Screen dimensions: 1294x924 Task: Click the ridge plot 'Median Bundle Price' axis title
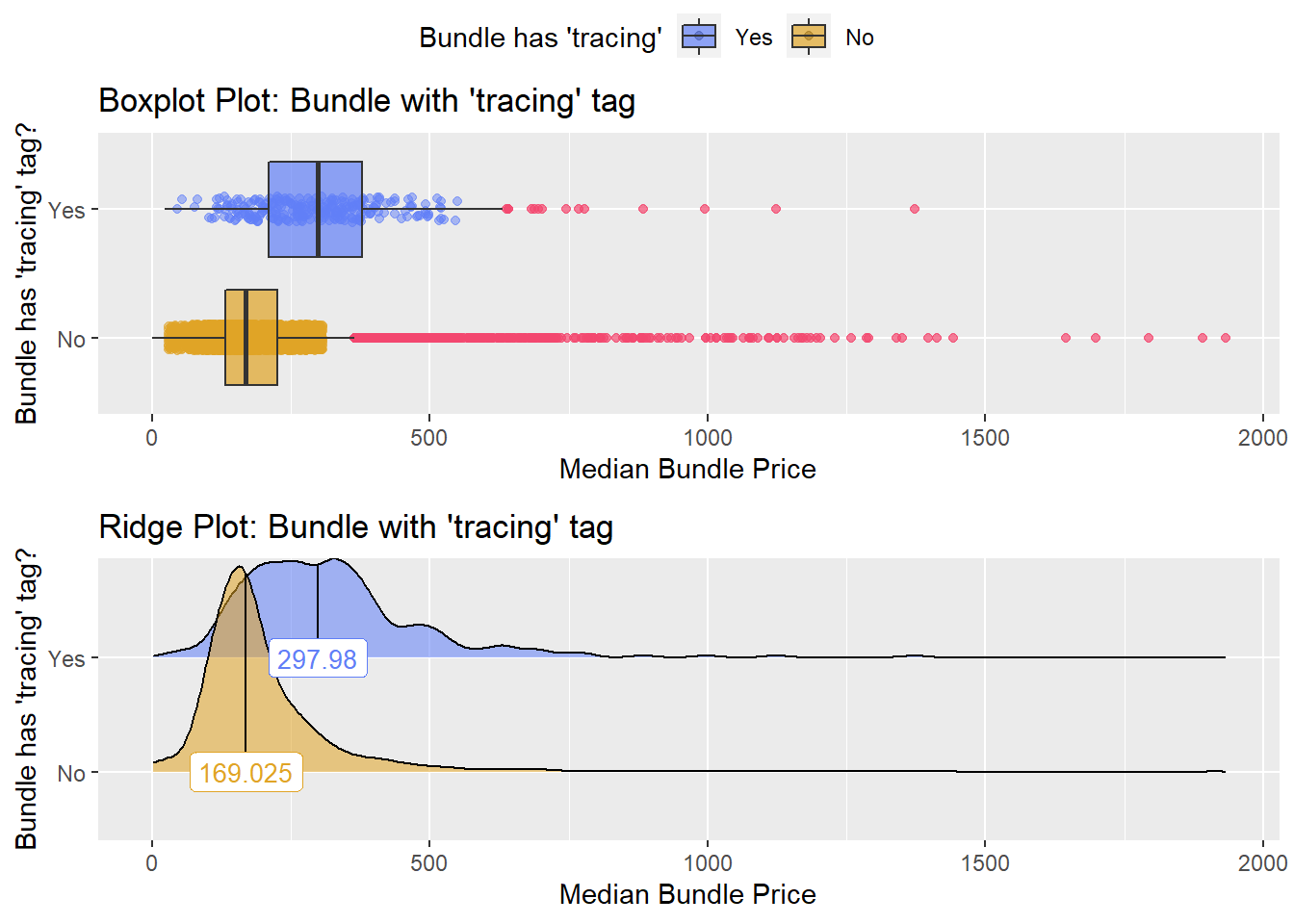click(x=687, y=894)
